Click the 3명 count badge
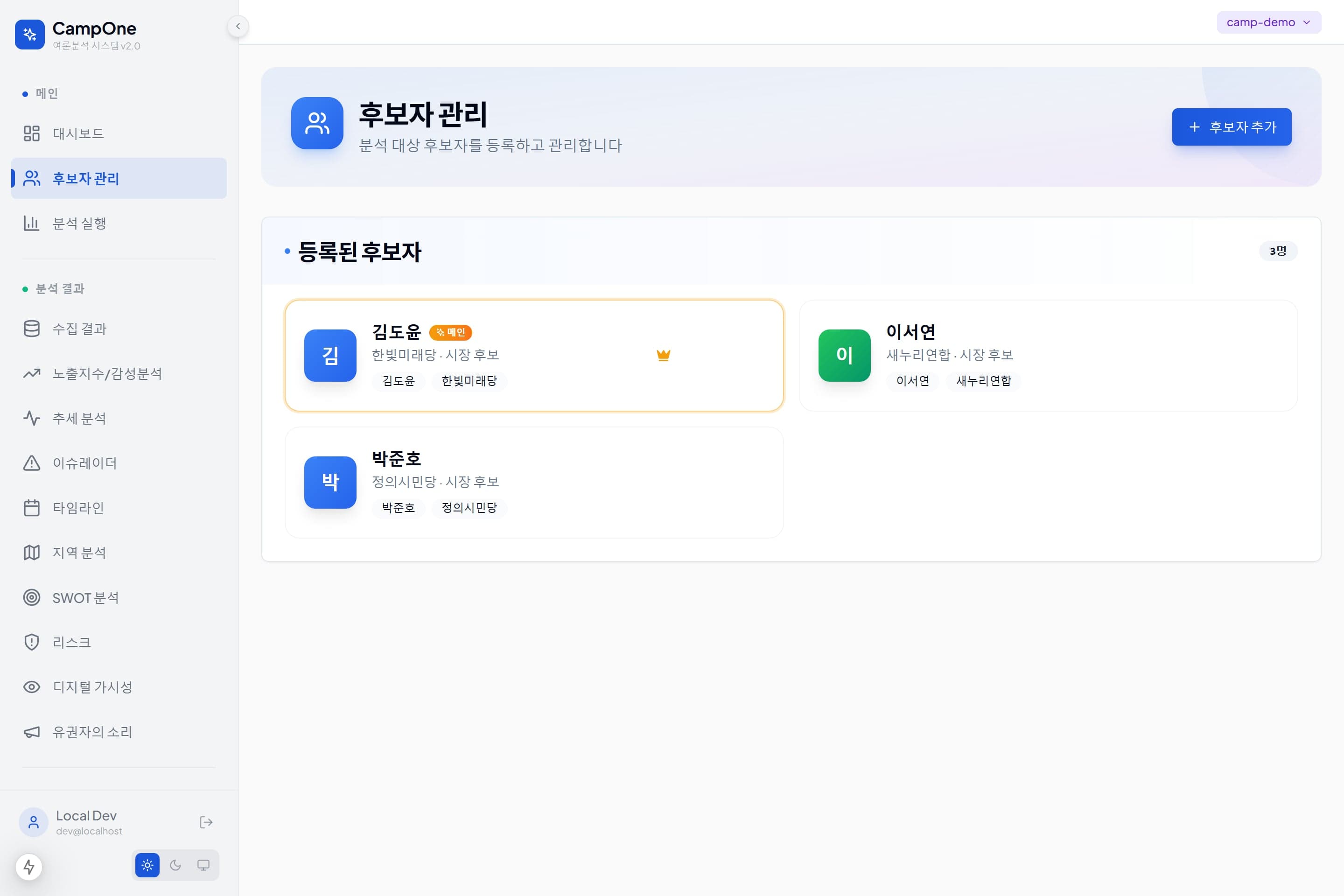 click(1278, 251)
